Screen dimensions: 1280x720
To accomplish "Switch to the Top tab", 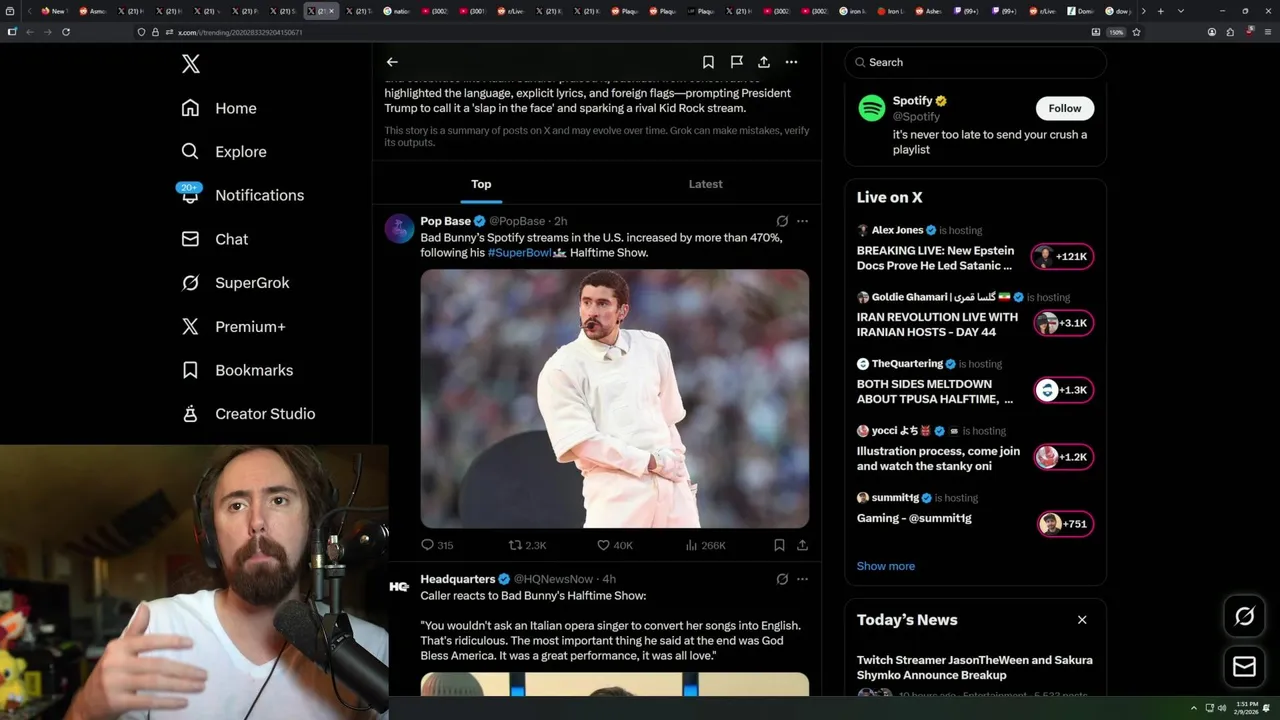I will point(481,184).
